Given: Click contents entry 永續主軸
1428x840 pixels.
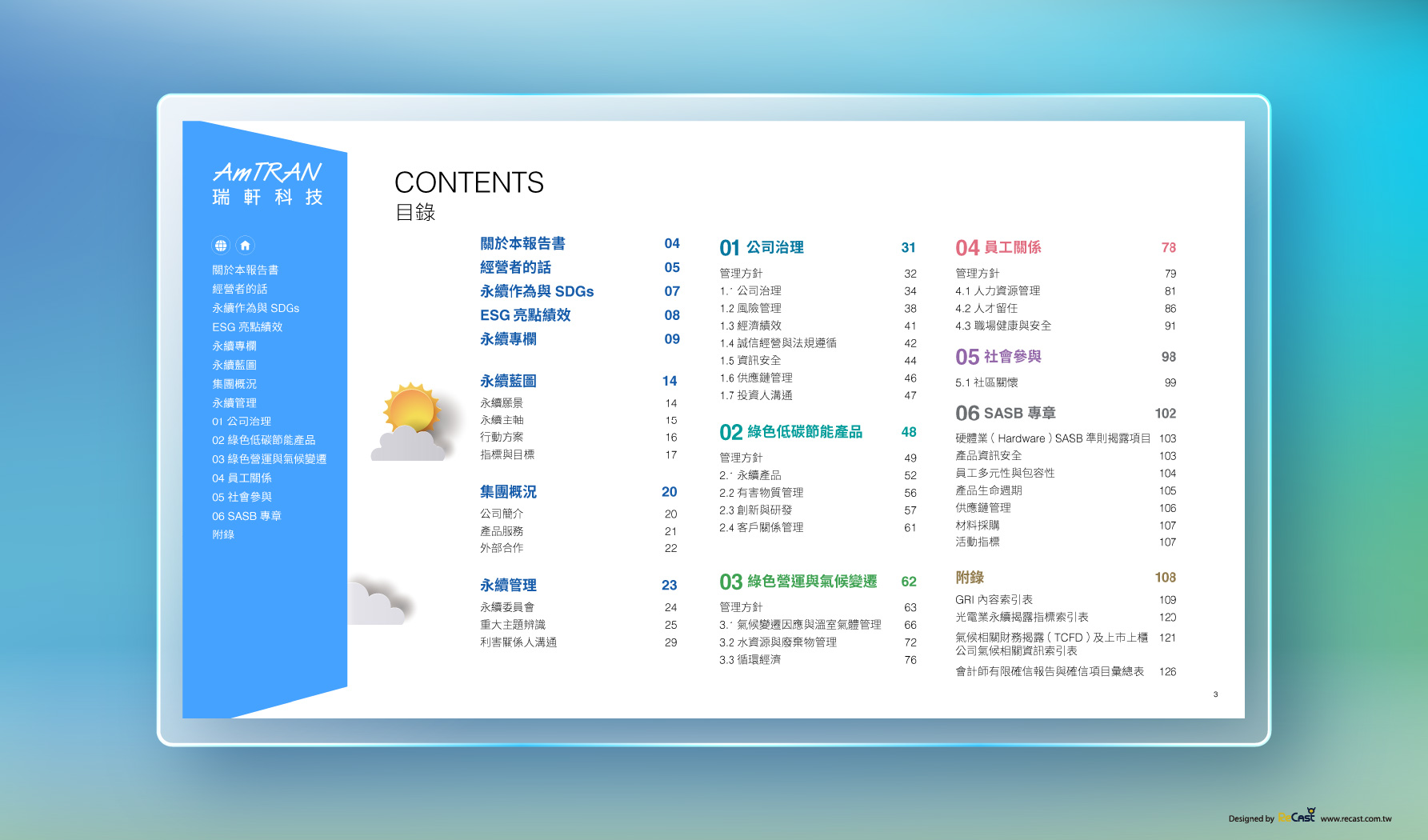Looking at the screenshot, I should tap(502, 420).
